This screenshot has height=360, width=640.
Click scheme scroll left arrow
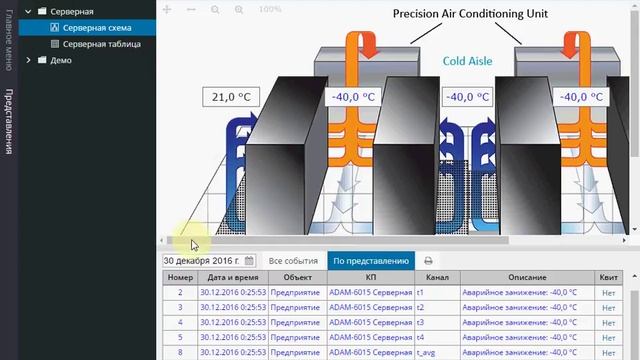pyautogui.click(x=162, y=240)
